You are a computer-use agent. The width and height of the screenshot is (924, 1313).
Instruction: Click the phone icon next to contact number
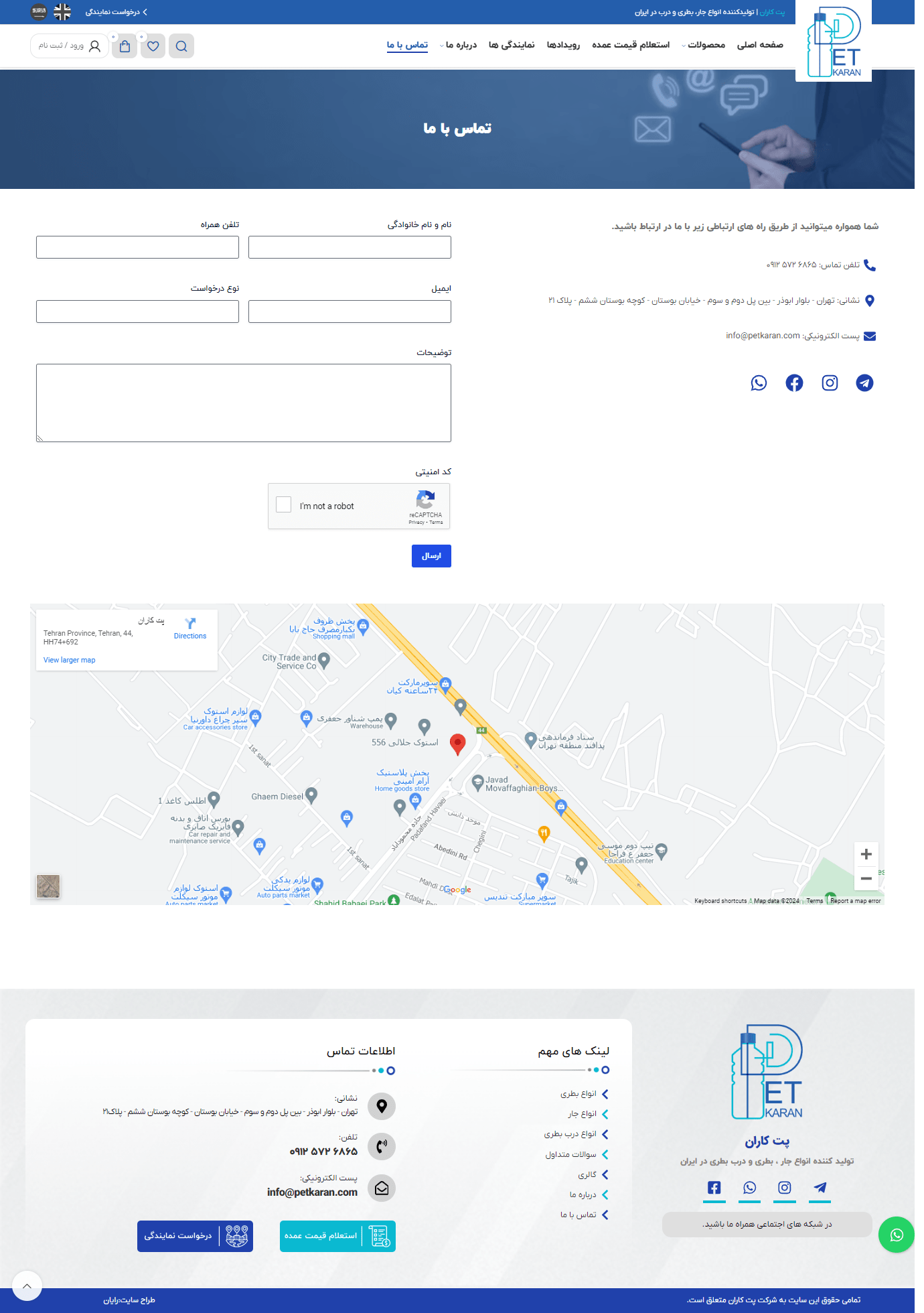click(870, 265)
